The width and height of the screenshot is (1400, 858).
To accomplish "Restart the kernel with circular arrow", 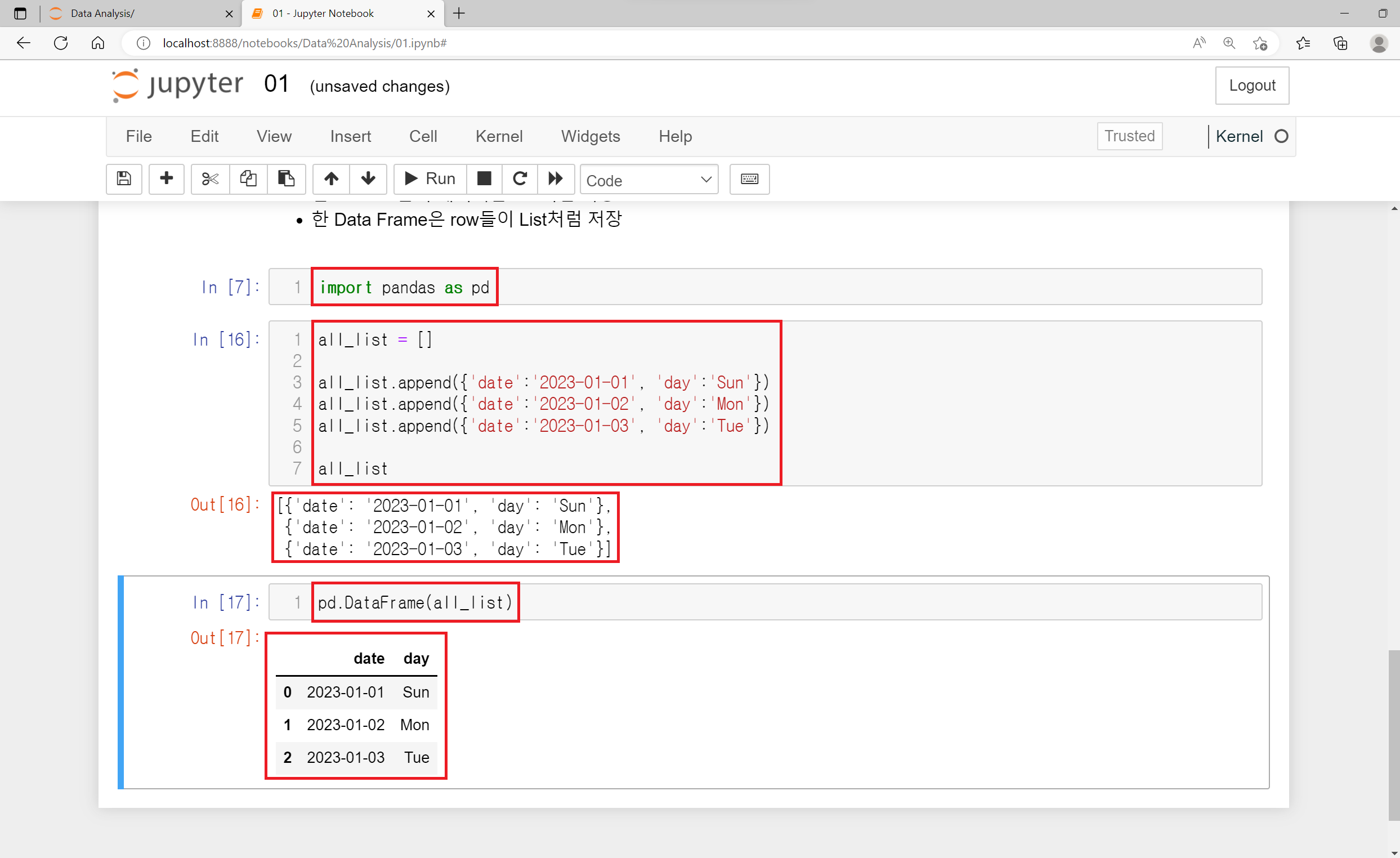I will coord(520,179).
